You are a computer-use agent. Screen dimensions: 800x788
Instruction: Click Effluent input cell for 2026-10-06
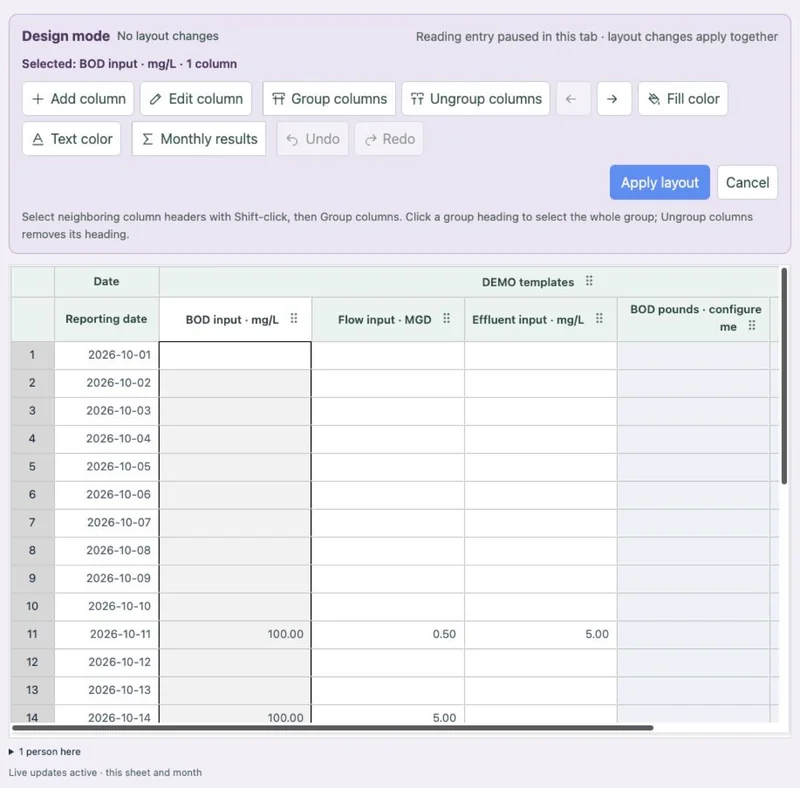540,495
